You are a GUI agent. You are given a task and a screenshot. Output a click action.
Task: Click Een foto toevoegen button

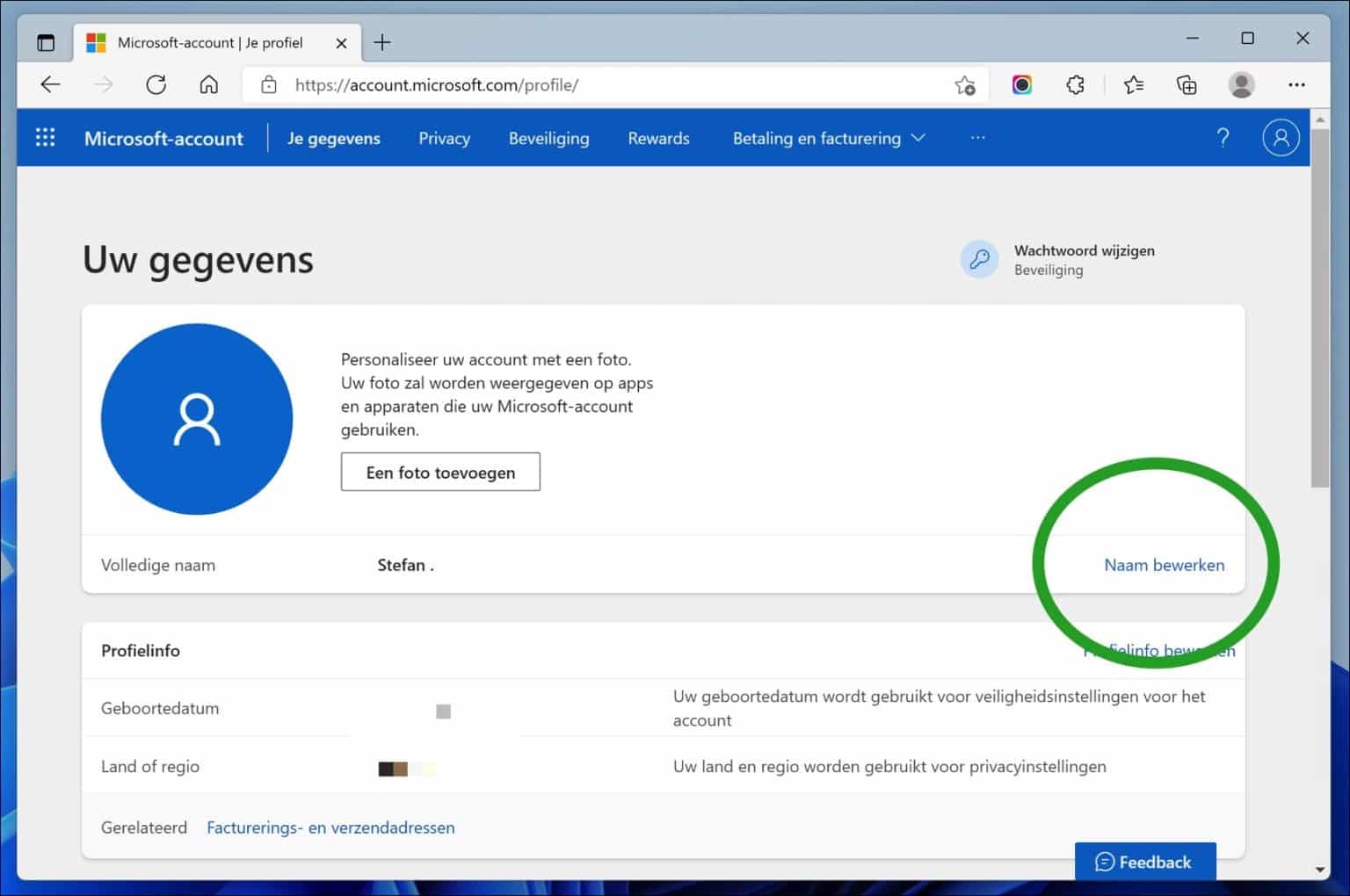(x=440, y=472)
